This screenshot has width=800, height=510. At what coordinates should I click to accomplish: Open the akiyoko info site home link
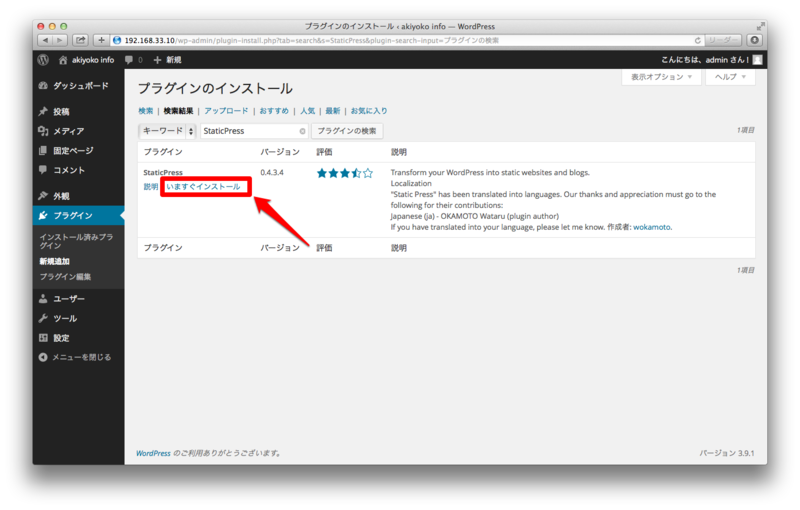click(x=87, y=60)
